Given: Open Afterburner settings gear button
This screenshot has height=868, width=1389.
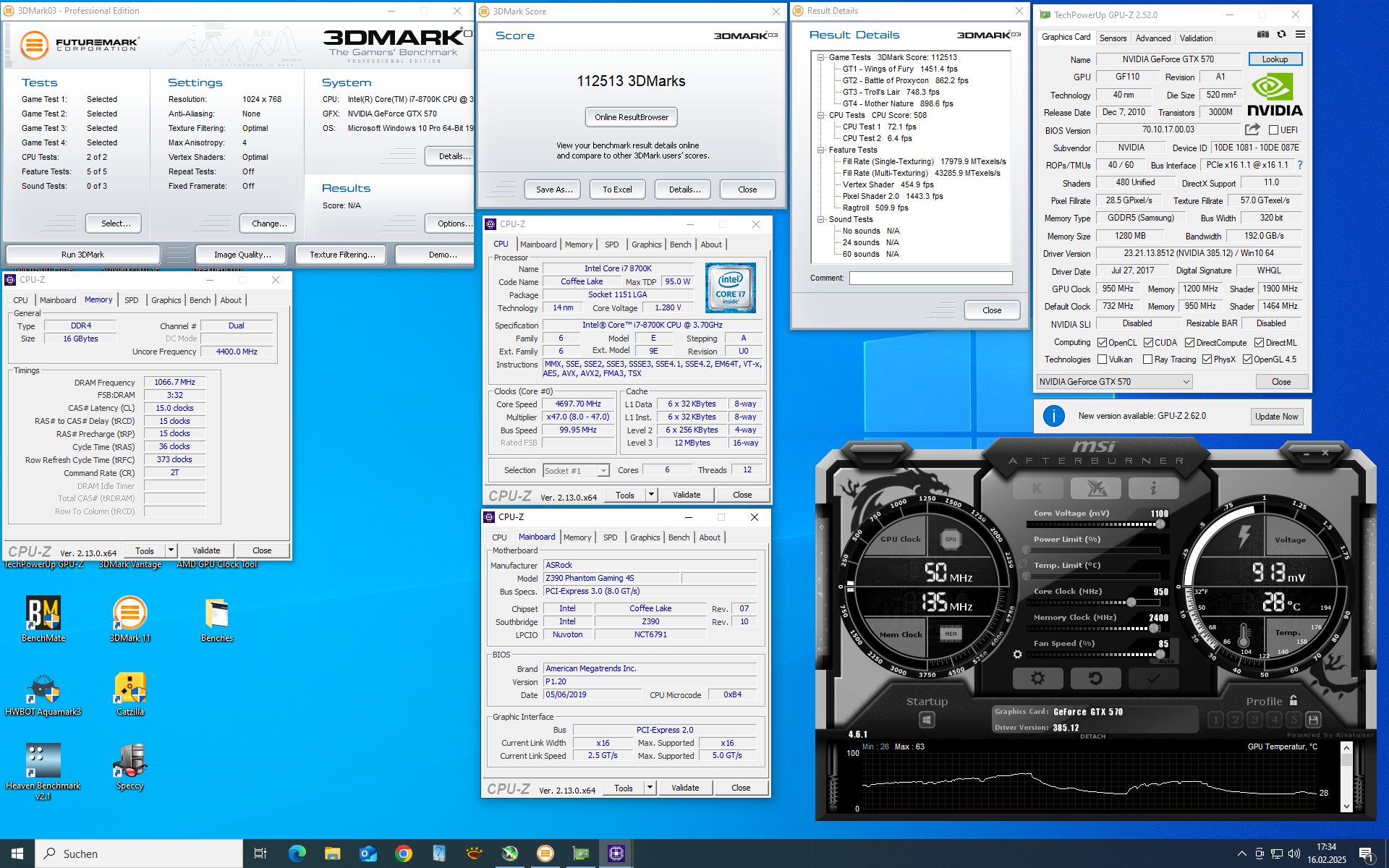Looking at the screenshot, I should coord(1037,678).
